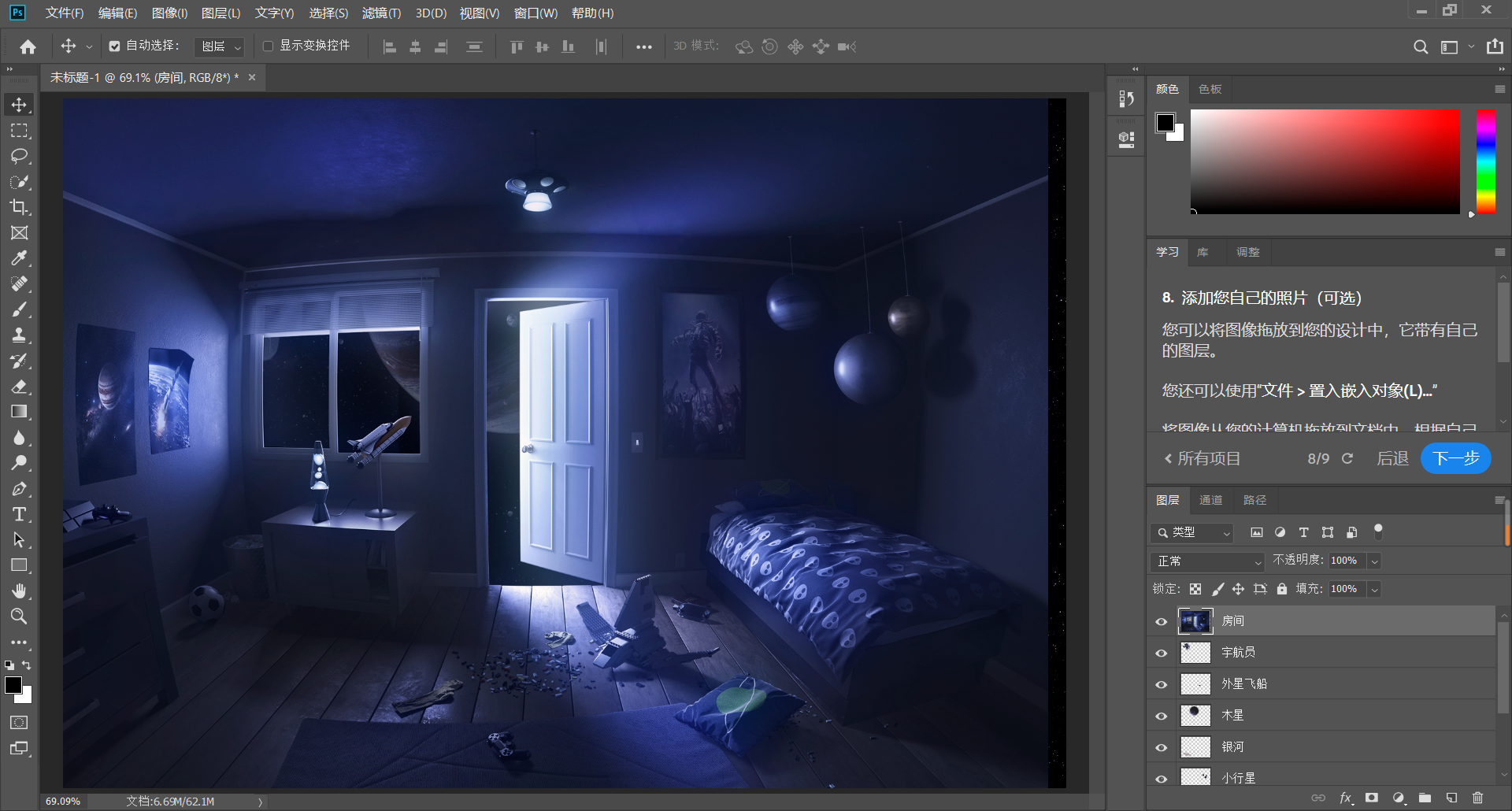Select the Eyedropper tool
Image resolution: width=1512 pixels, height=811 pixels.
click(19, 258)
